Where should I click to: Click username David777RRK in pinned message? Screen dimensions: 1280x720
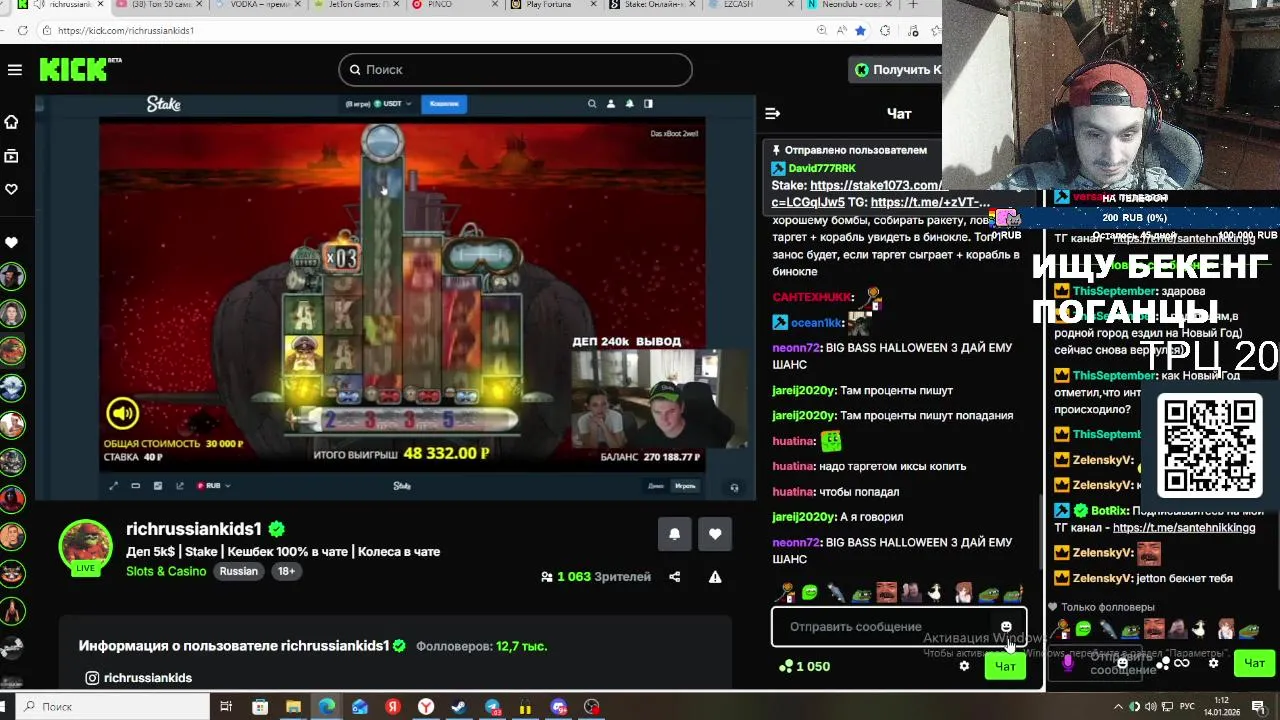click(822, 169)
